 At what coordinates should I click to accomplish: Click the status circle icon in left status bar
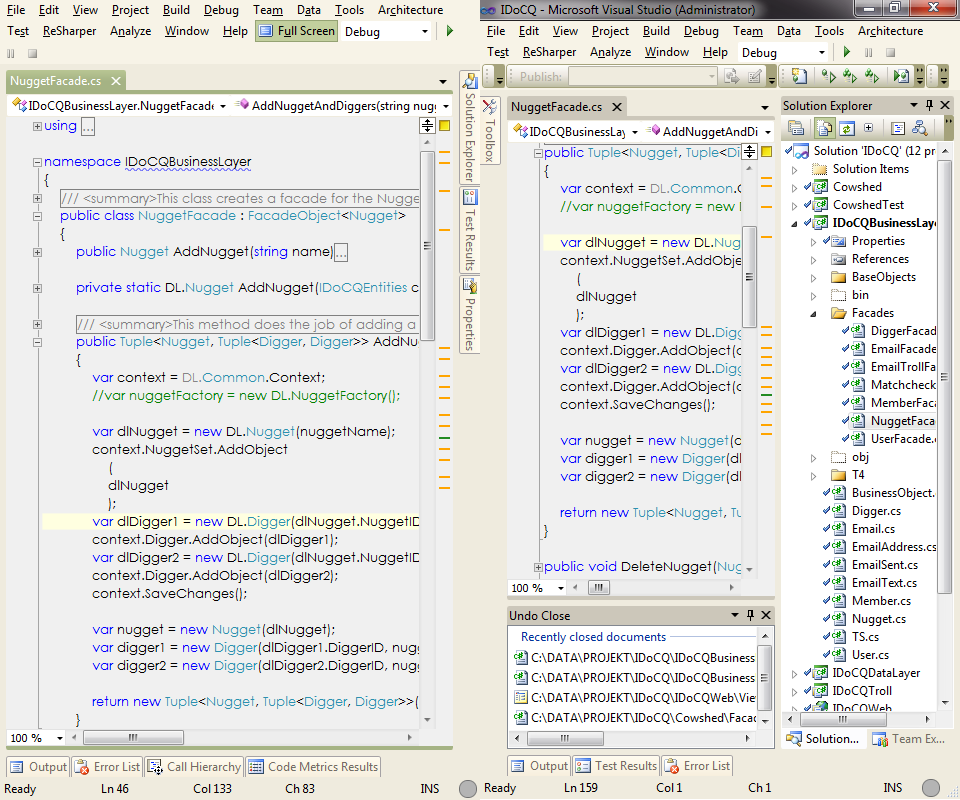(x=468, y=788)
